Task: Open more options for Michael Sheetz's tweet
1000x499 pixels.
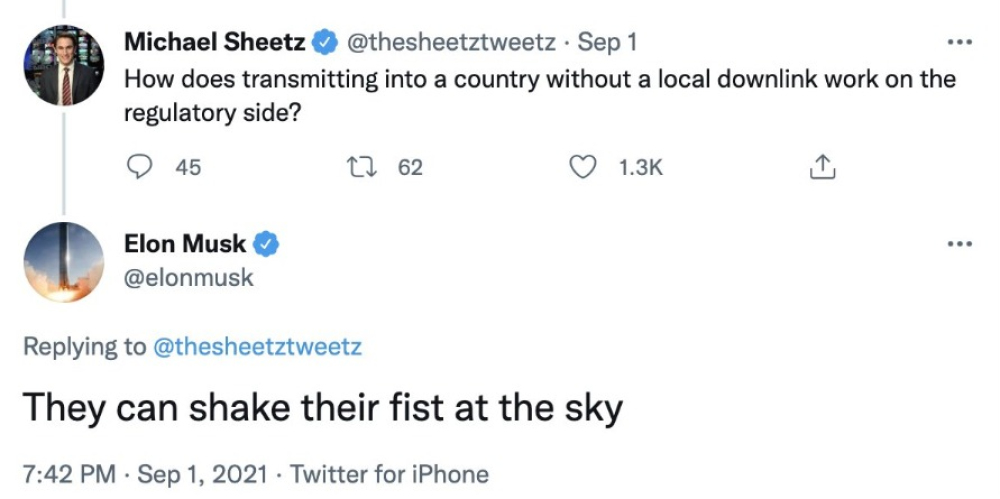Action: pos(960,43)
